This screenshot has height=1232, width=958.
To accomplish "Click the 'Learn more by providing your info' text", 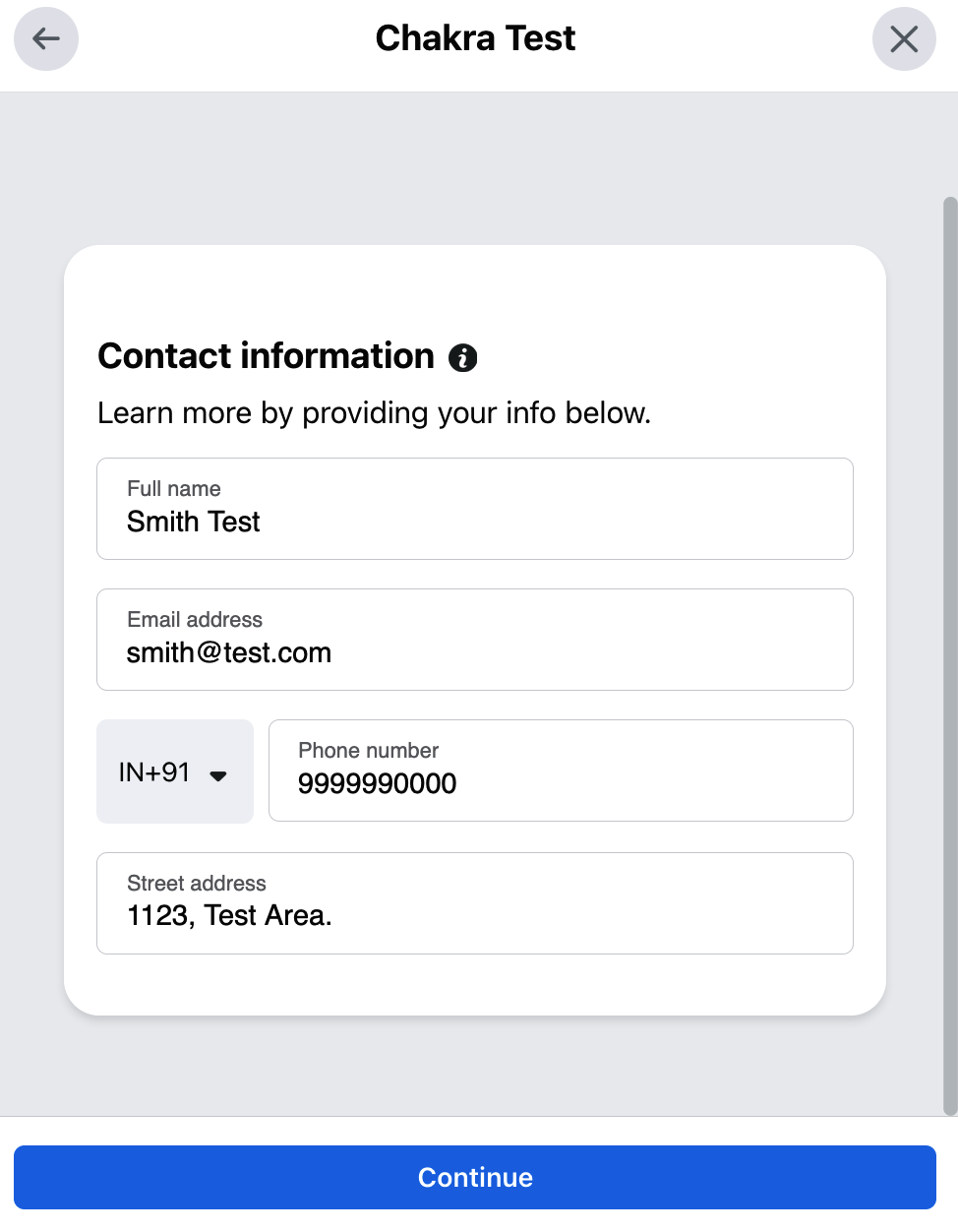I will click(x=374, y=413).
